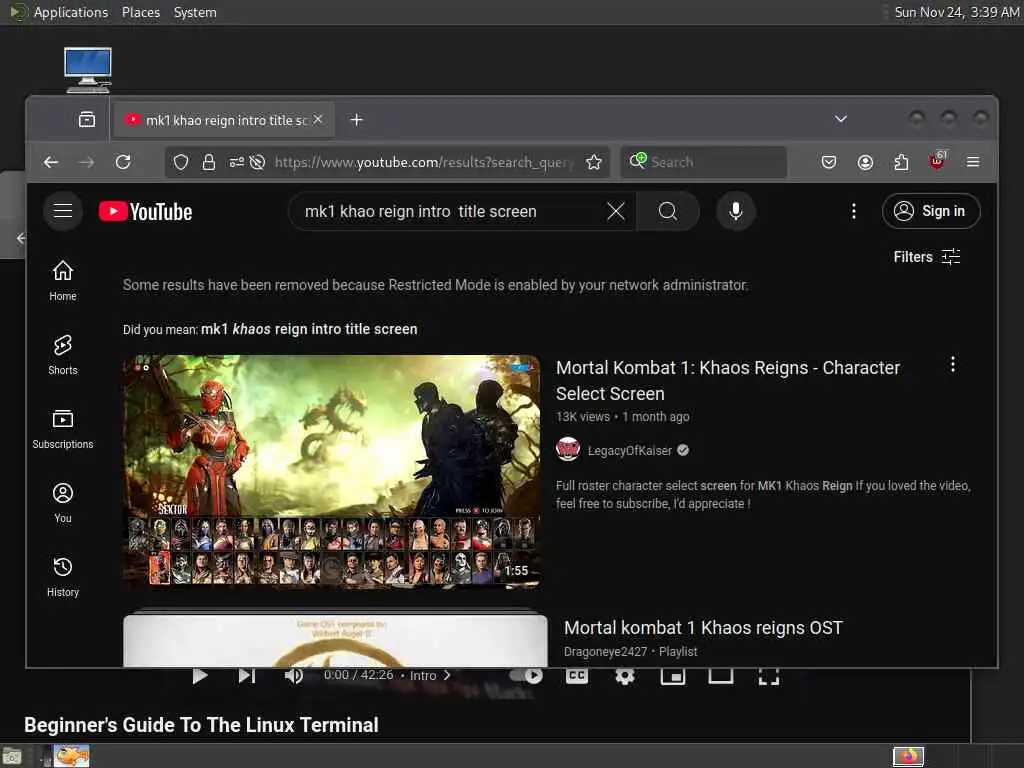Open YouTube settings three-dot menu
Screen dimensions: 1024x768
click(x=854, y=211)
